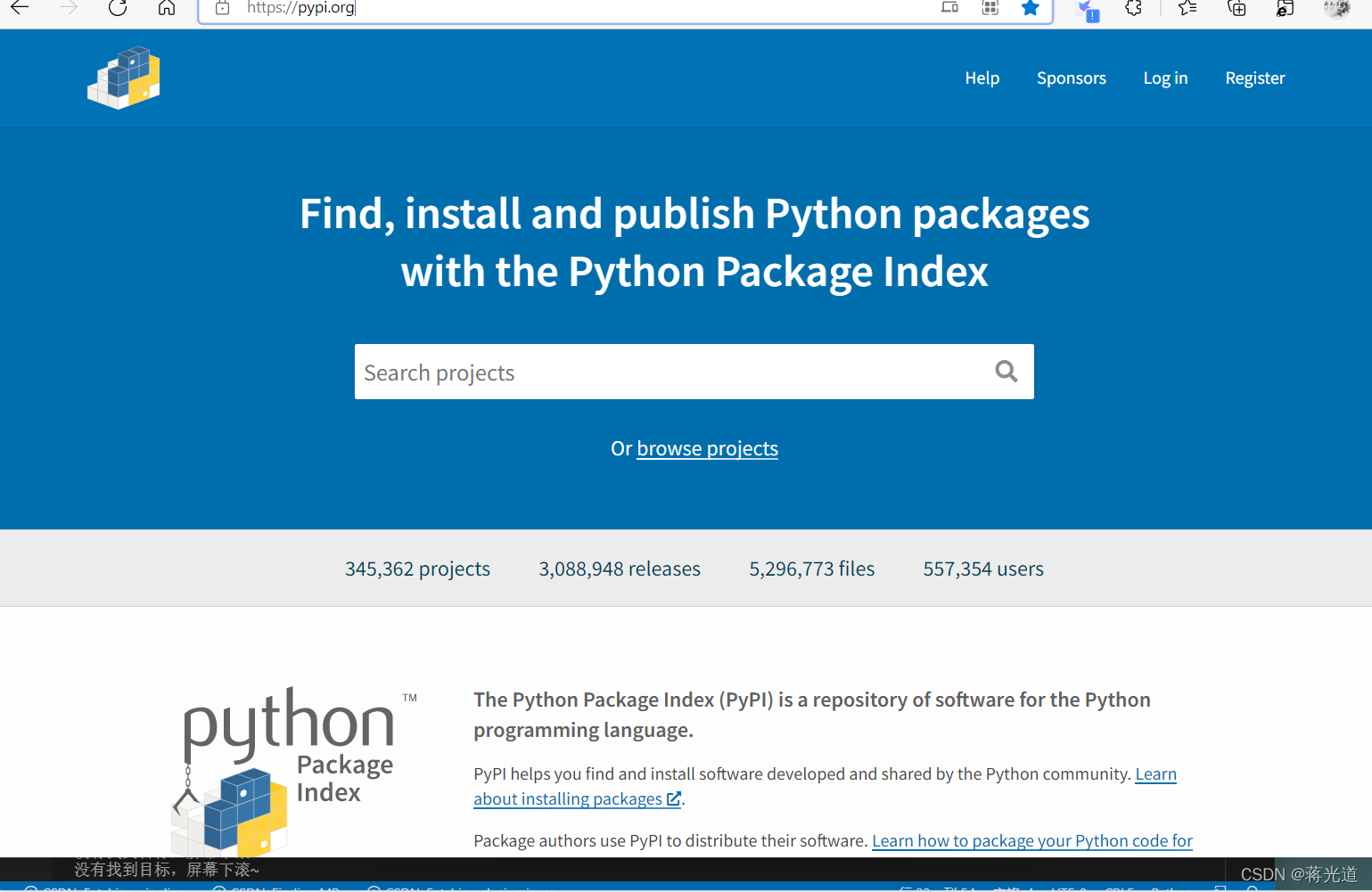This screenshot has height=892, width=1372.
Task: Open the favorites list icon
Action: (1187, 8)
